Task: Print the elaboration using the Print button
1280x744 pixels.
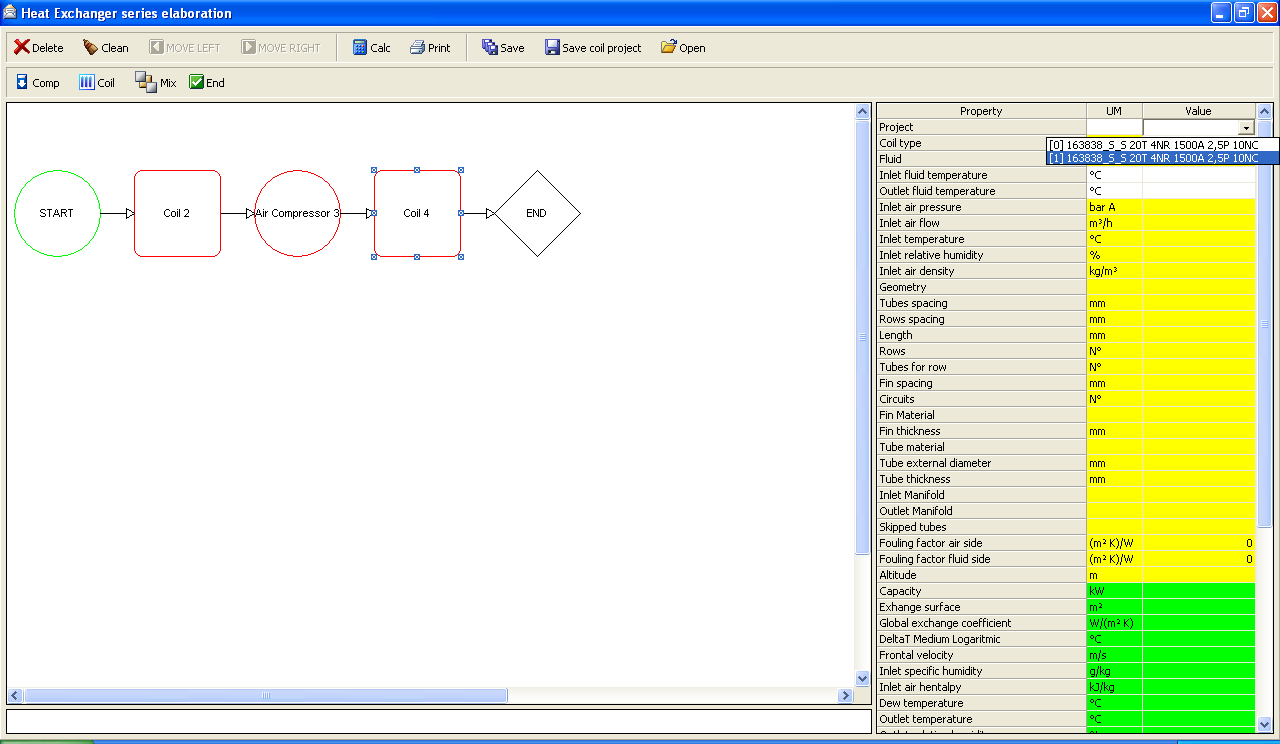Action: (x=430, y=48)
